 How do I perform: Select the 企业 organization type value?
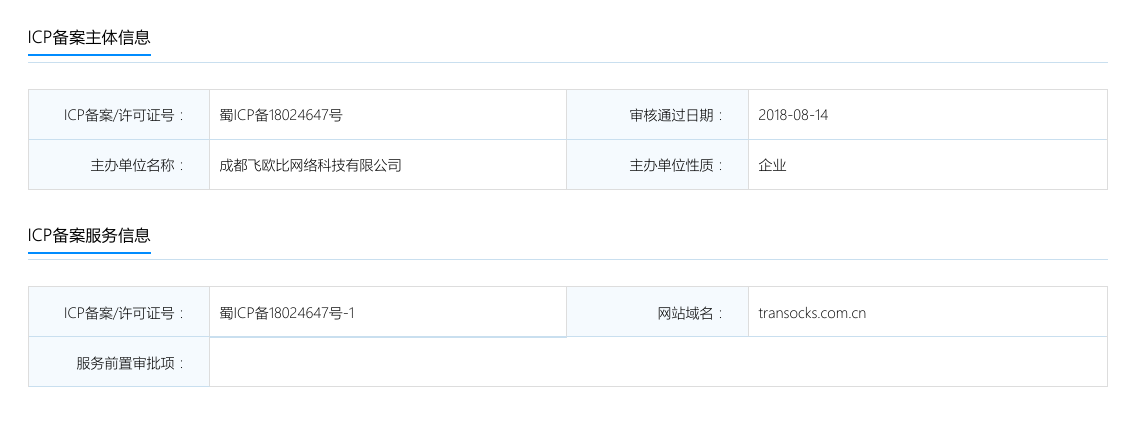coord(772,165)
